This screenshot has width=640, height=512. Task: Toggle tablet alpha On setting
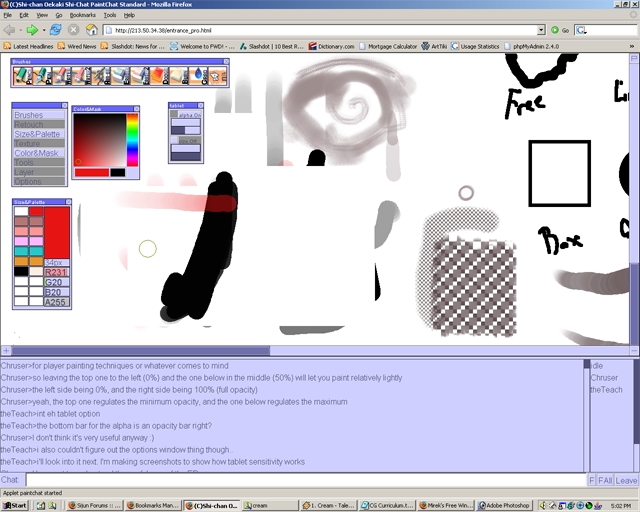[x=186, y=115]
